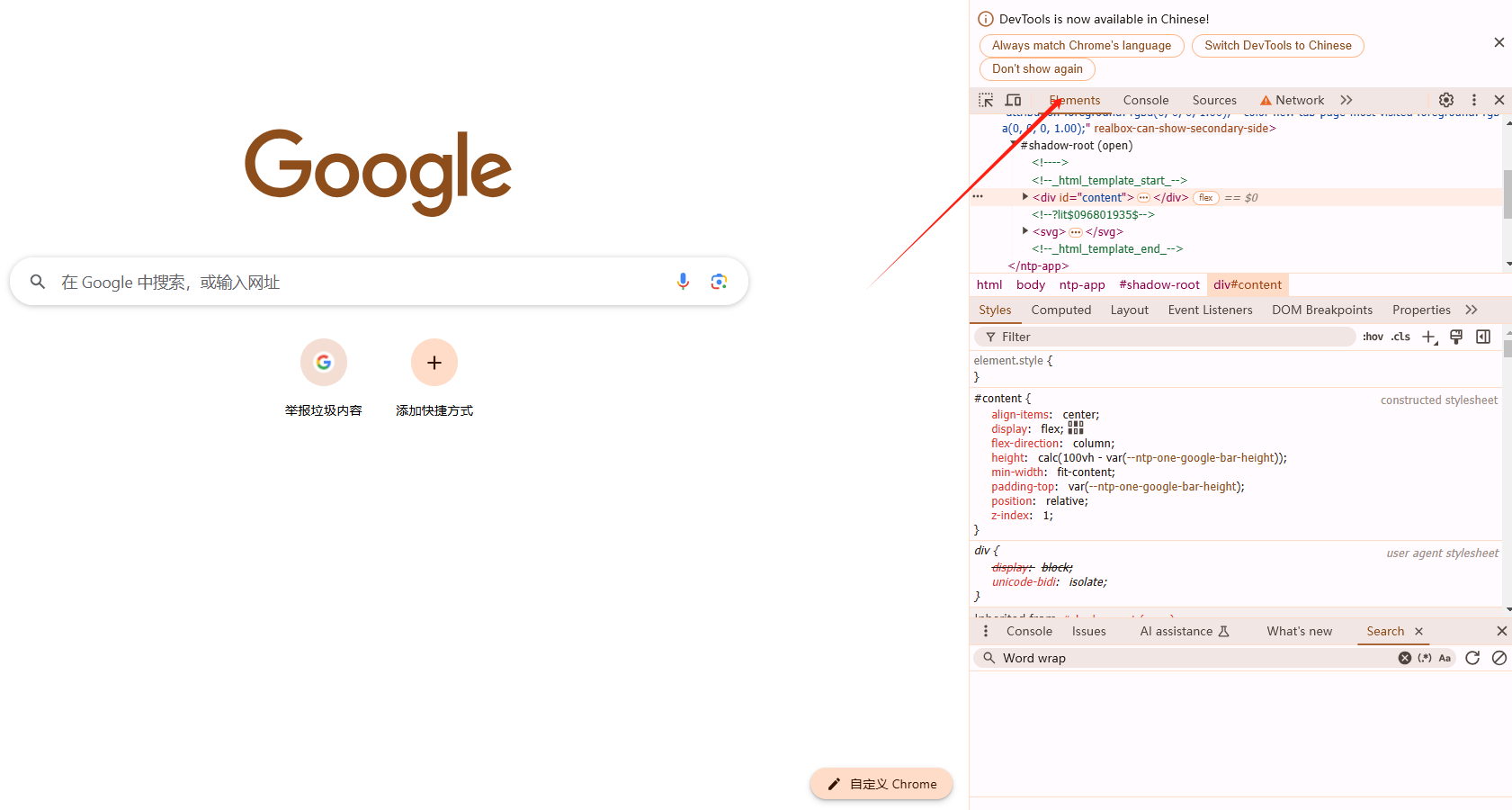Click Switch DevTools to Chinese button
Screen dimensions: 1512x810
click(1278, 46)
